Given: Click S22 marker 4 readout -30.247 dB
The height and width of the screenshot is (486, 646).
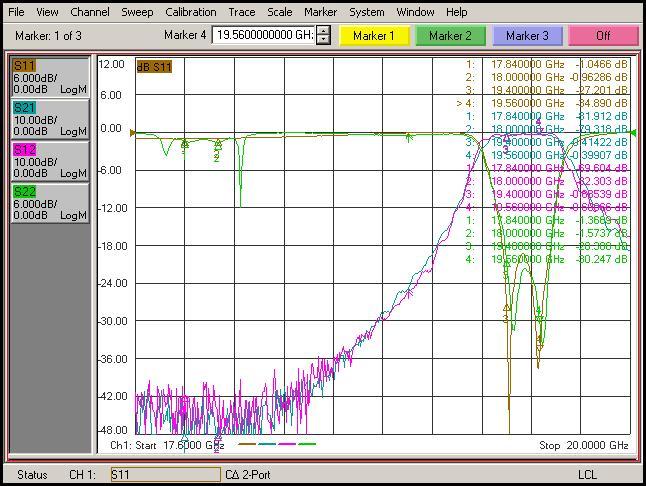Looking at the screenshot, I should coord(602,259).
